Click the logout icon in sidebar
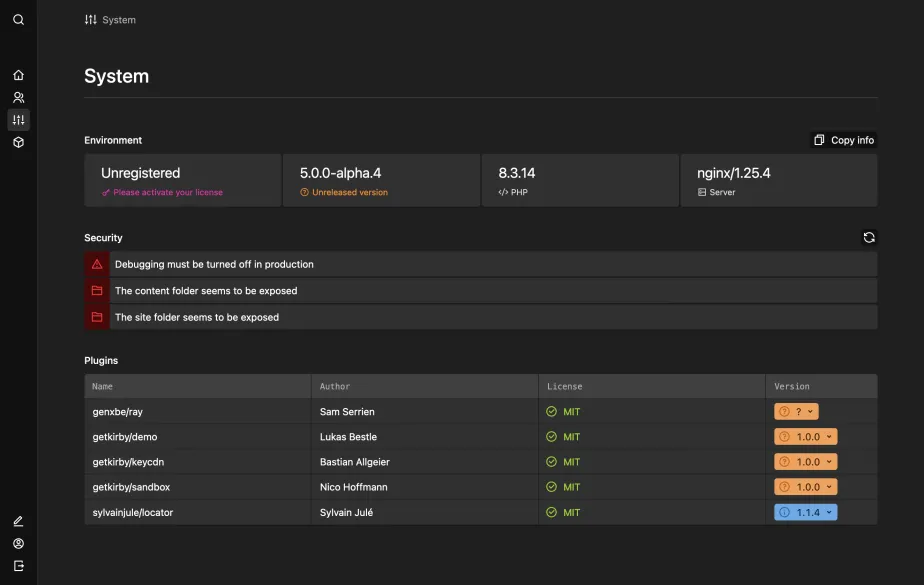This screenshot has height=585, width=924. click(x=18, y=566)
